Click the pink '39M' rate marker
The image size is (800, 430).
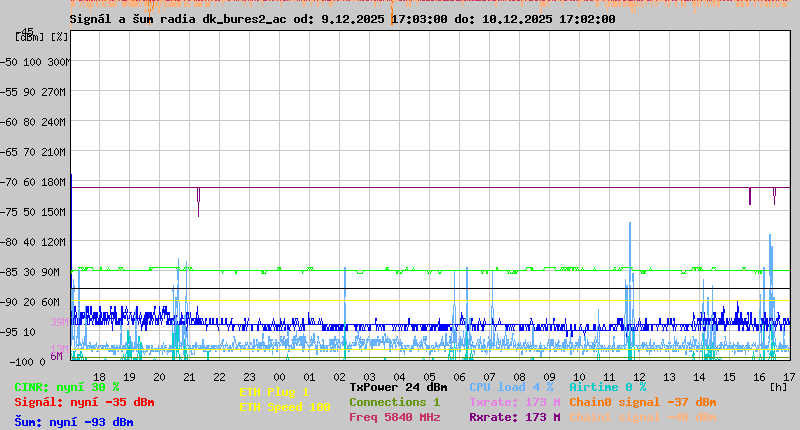point(60,322)
